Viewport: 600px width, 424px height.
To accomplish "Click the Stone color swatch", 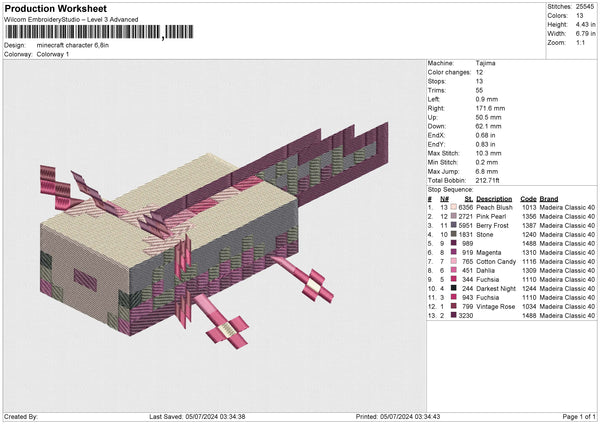I will (453, 234).
